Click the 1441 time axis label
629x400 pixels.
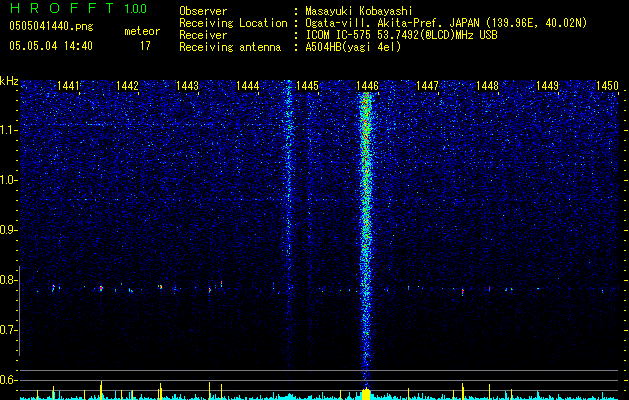[x=68, y=85]
